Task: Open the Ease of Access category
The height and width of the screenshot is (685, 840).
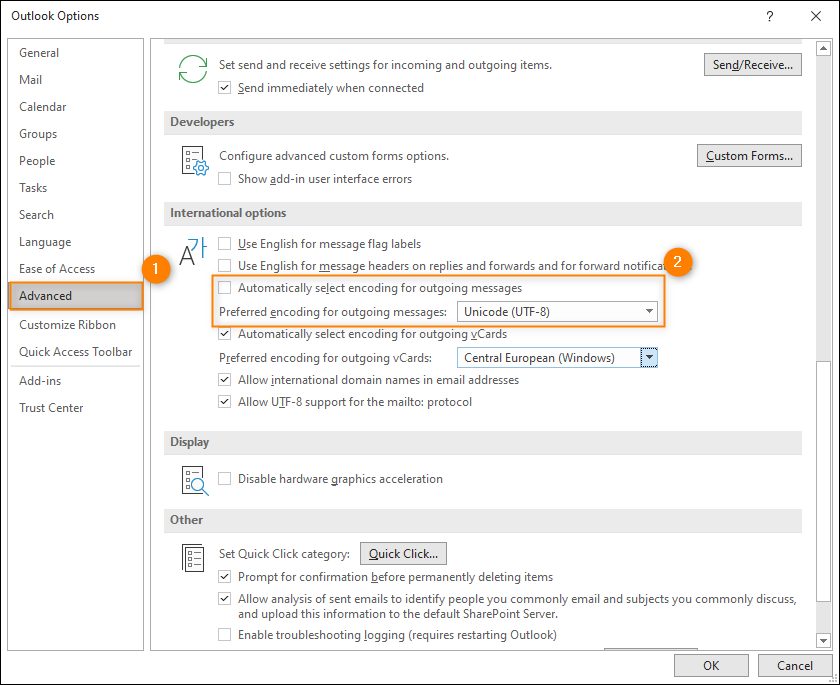Action: 76,269
